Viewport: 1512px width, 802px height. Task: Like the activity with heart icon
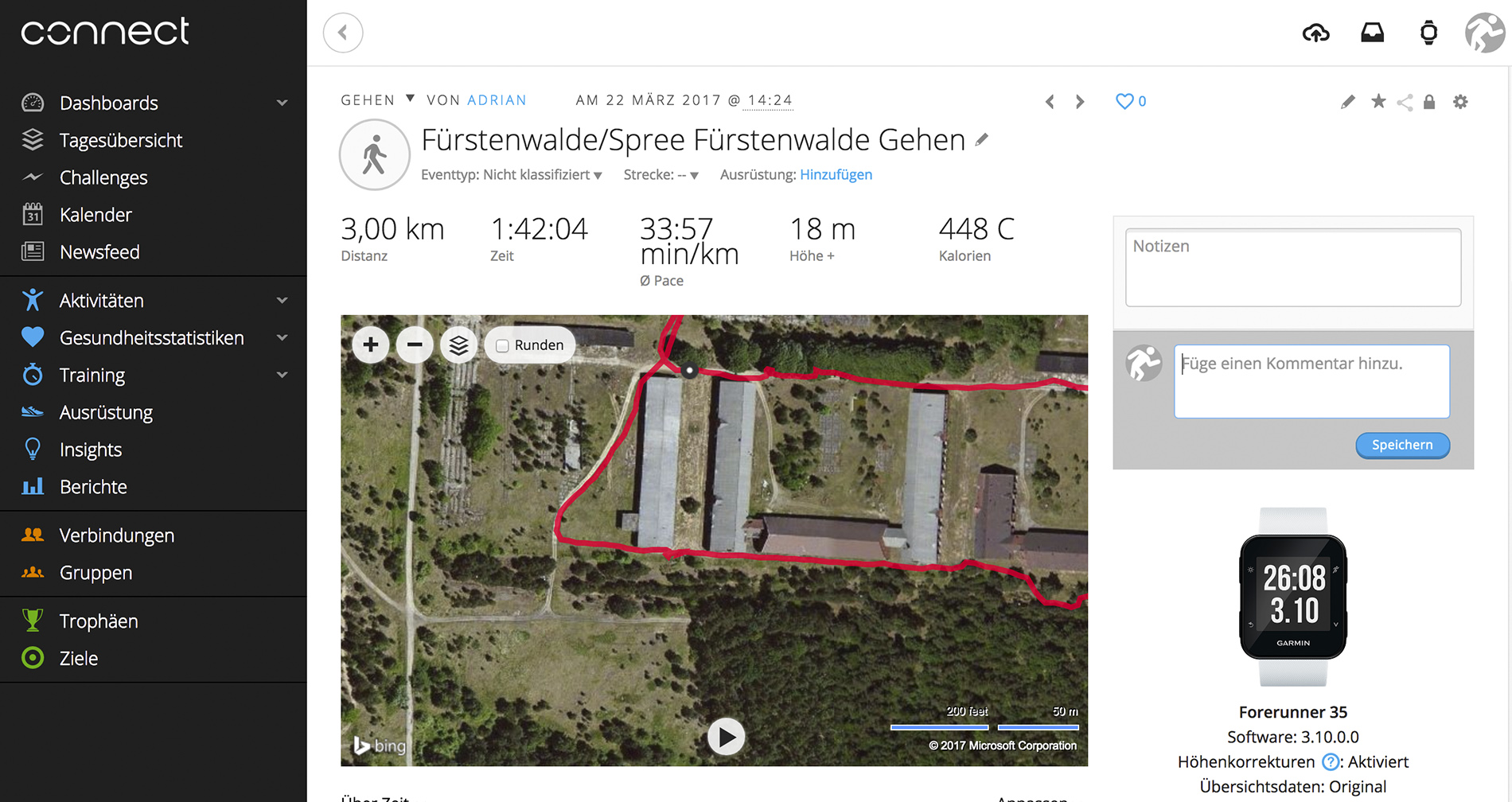[1124, 101]
